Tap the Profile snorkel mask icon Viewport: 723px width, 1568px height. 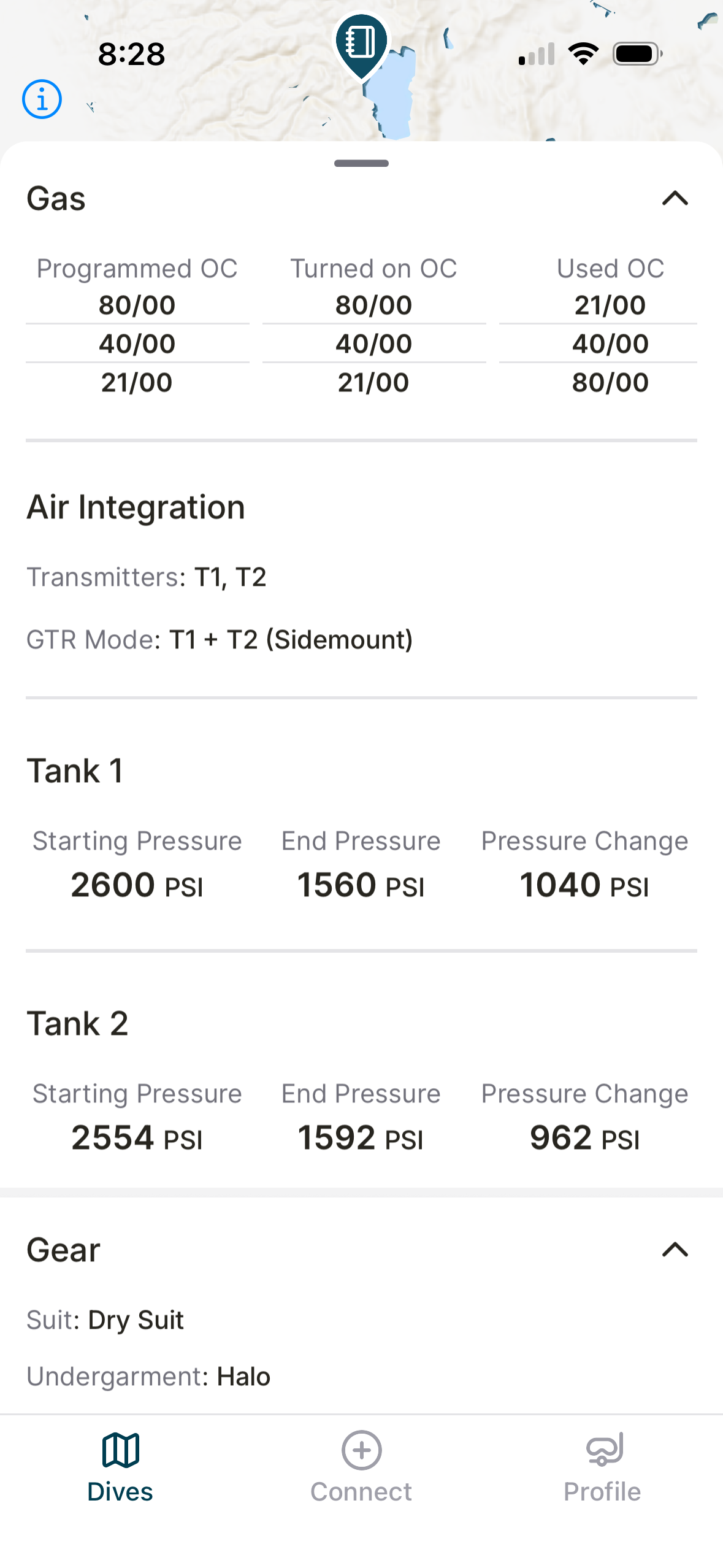click(x=604, y=1450)
